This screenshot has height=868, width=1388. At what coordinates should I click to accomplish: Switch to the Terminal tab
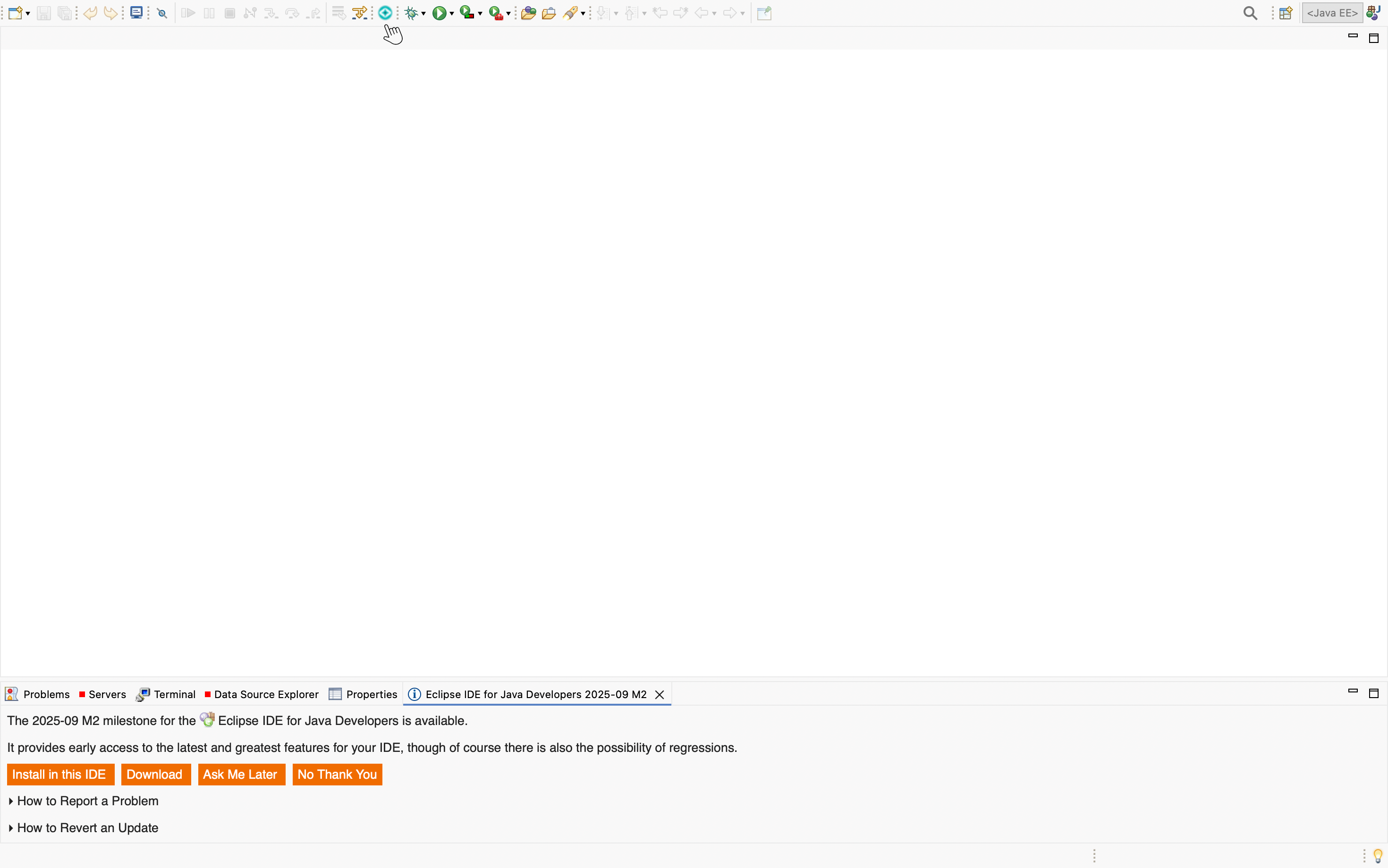166,694
